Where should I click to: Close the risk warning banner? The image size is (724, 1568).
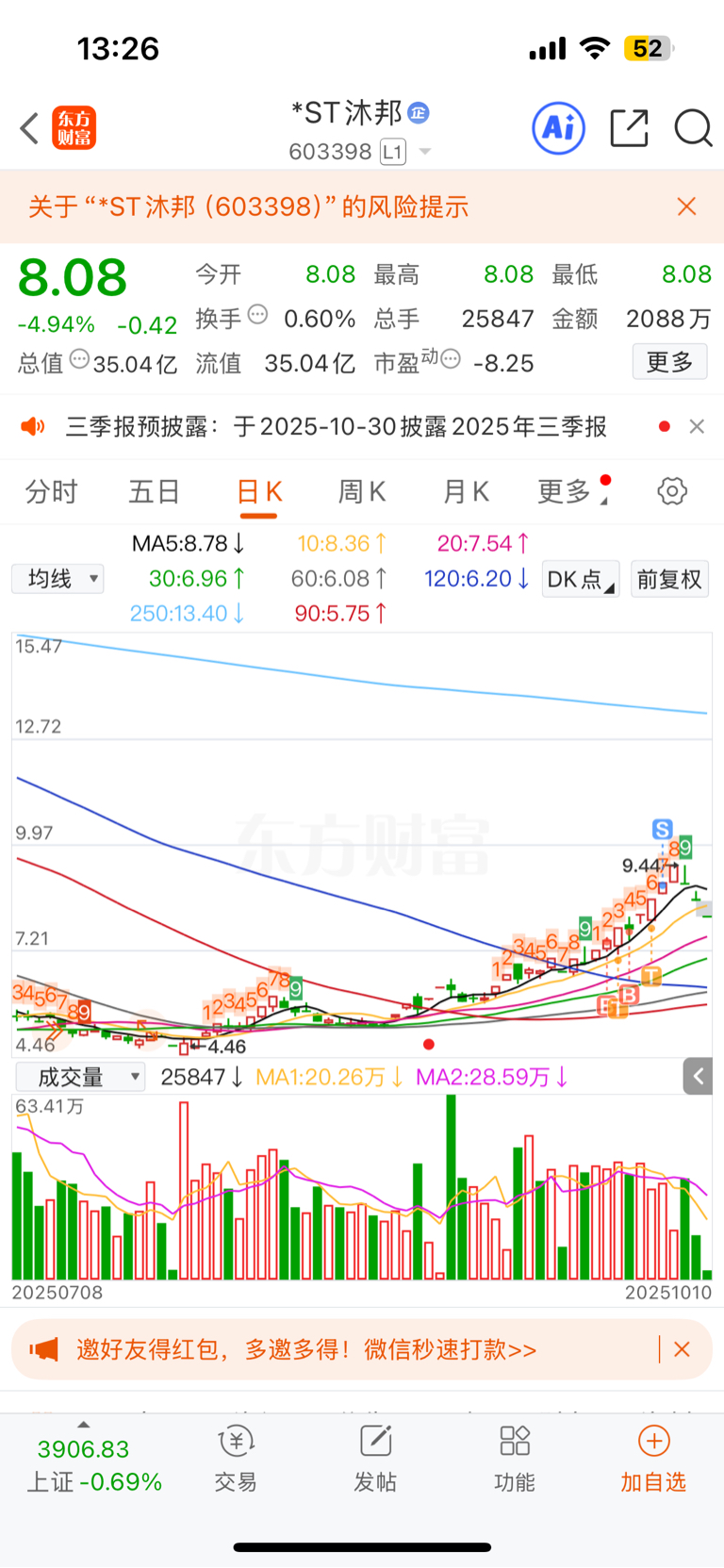687,206
